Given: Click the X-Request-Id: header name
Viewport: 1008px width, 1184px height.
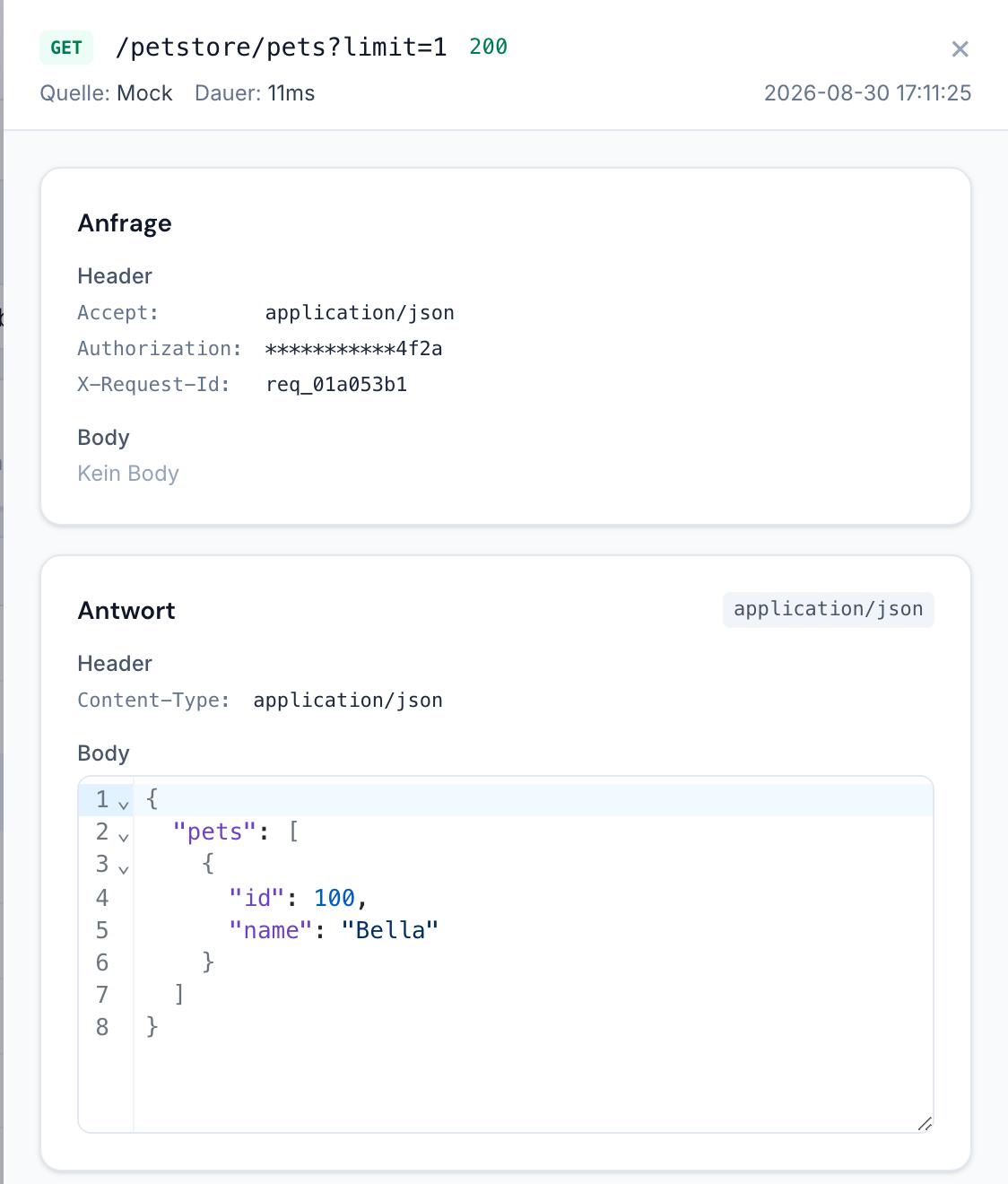Looking at the screenshot, I should point(153,385).
